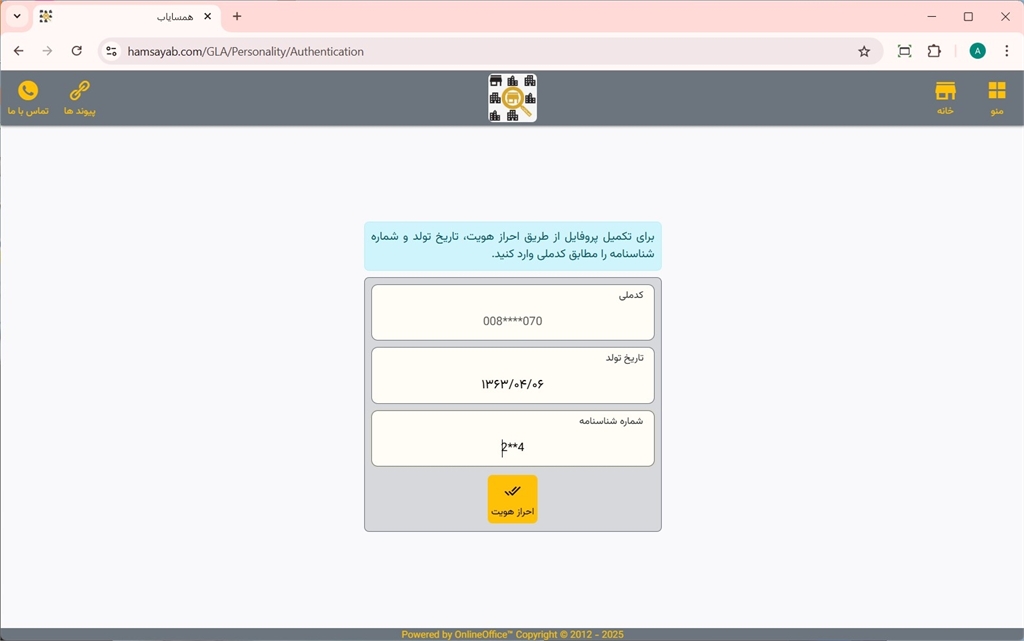The height and width of the screenshot is (641, 1024).
Task: Expand the tab search dropdown arrow
Action: click(17, 17)
